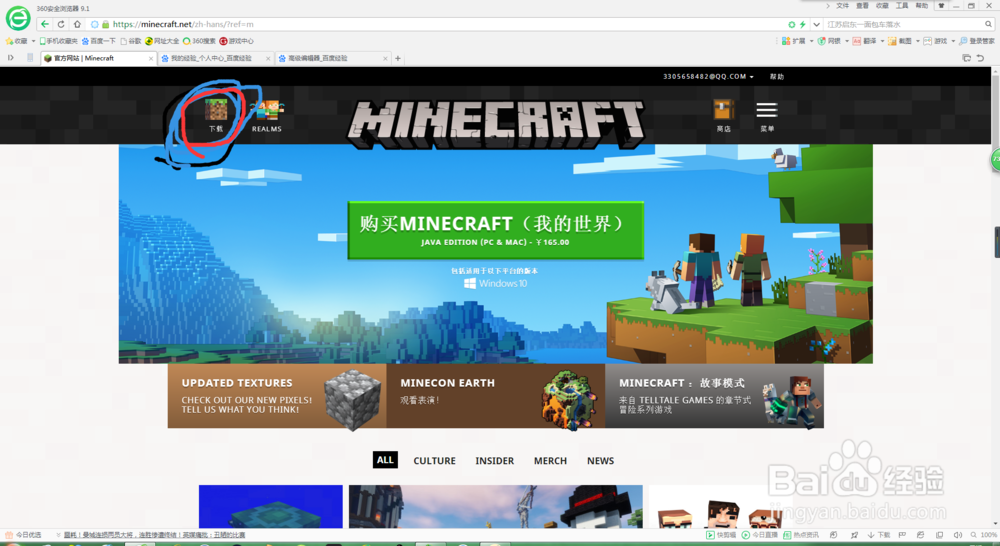Image resolution: width=1000 pixels, height=546 pixels.
Task: Open the store chest icon
Action: tap(724, 110)
